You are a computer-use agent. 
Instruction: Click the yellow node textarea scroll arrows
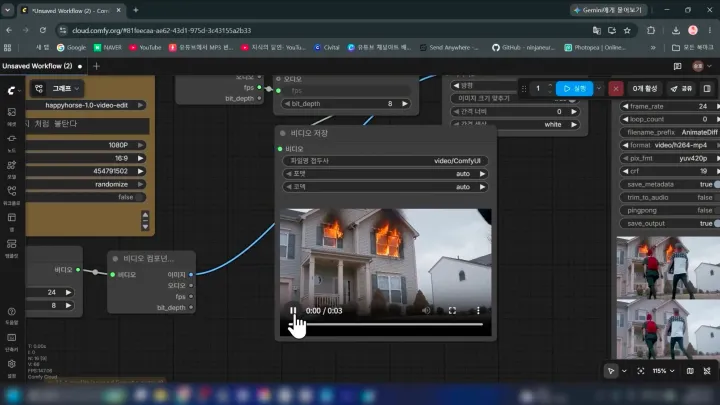(x=145, y=220)
